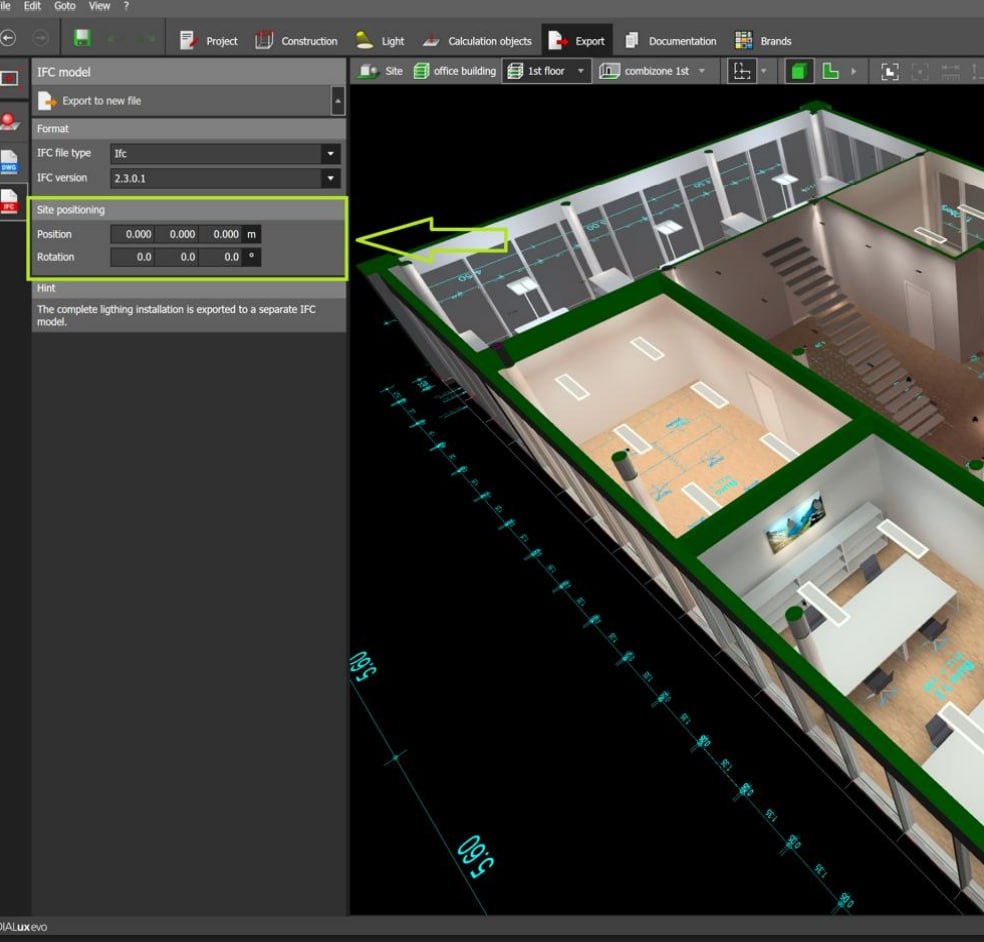Expand the combizone 1st dropdown arrow
This screenshot has width=984, height=942.
pyautogui.click(x=702, y=72)
